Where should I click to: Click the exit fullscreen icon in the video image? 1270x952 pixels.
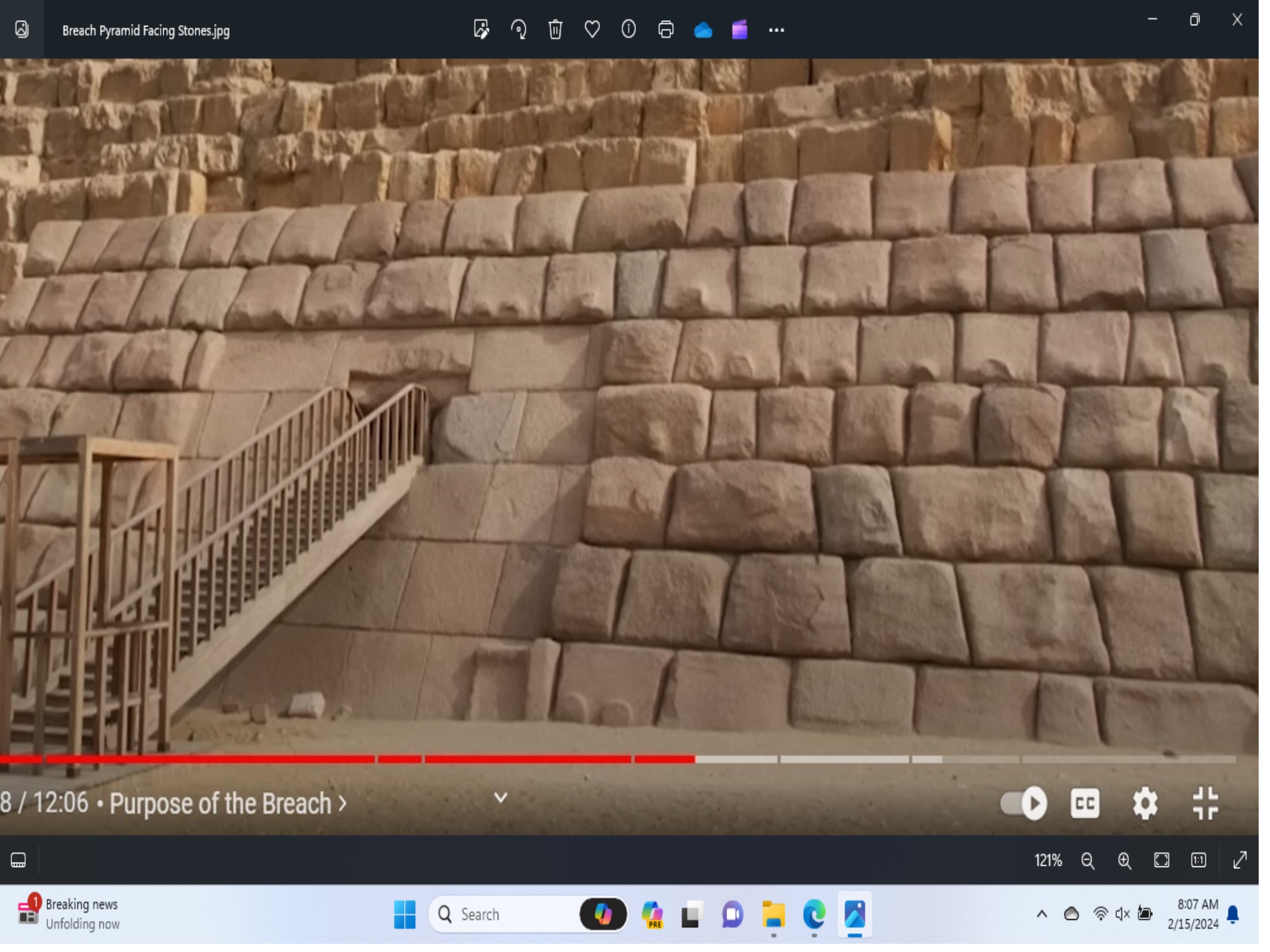click(x=1216, y=810)
